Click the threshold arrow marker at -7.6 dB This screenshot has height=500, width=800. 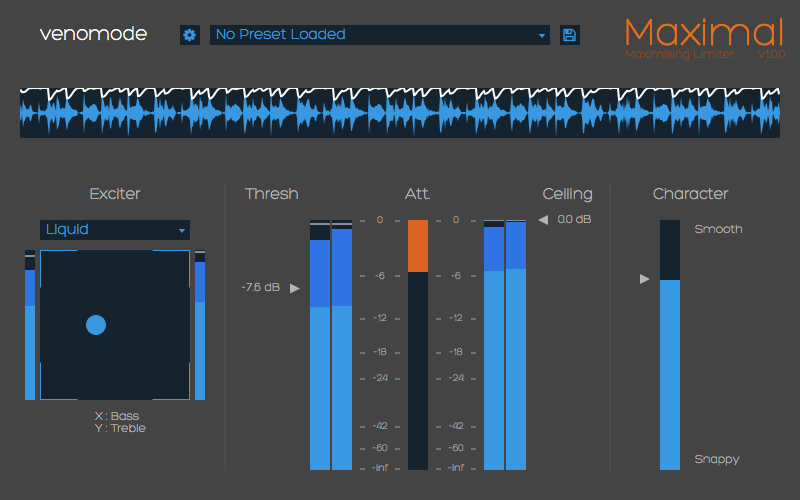[x=295, y=288]
